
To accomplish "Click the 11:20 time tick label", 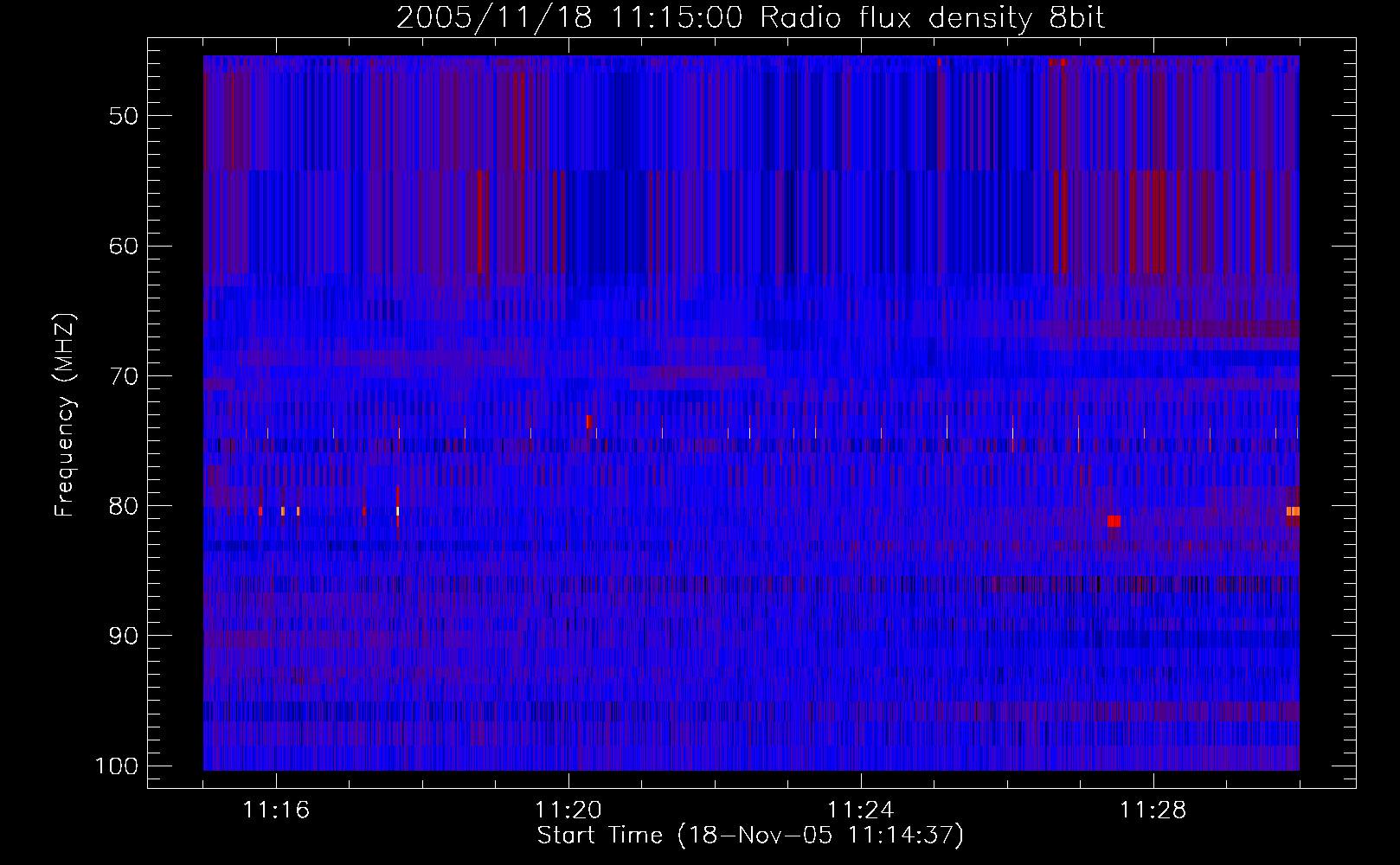I will 568,811.
